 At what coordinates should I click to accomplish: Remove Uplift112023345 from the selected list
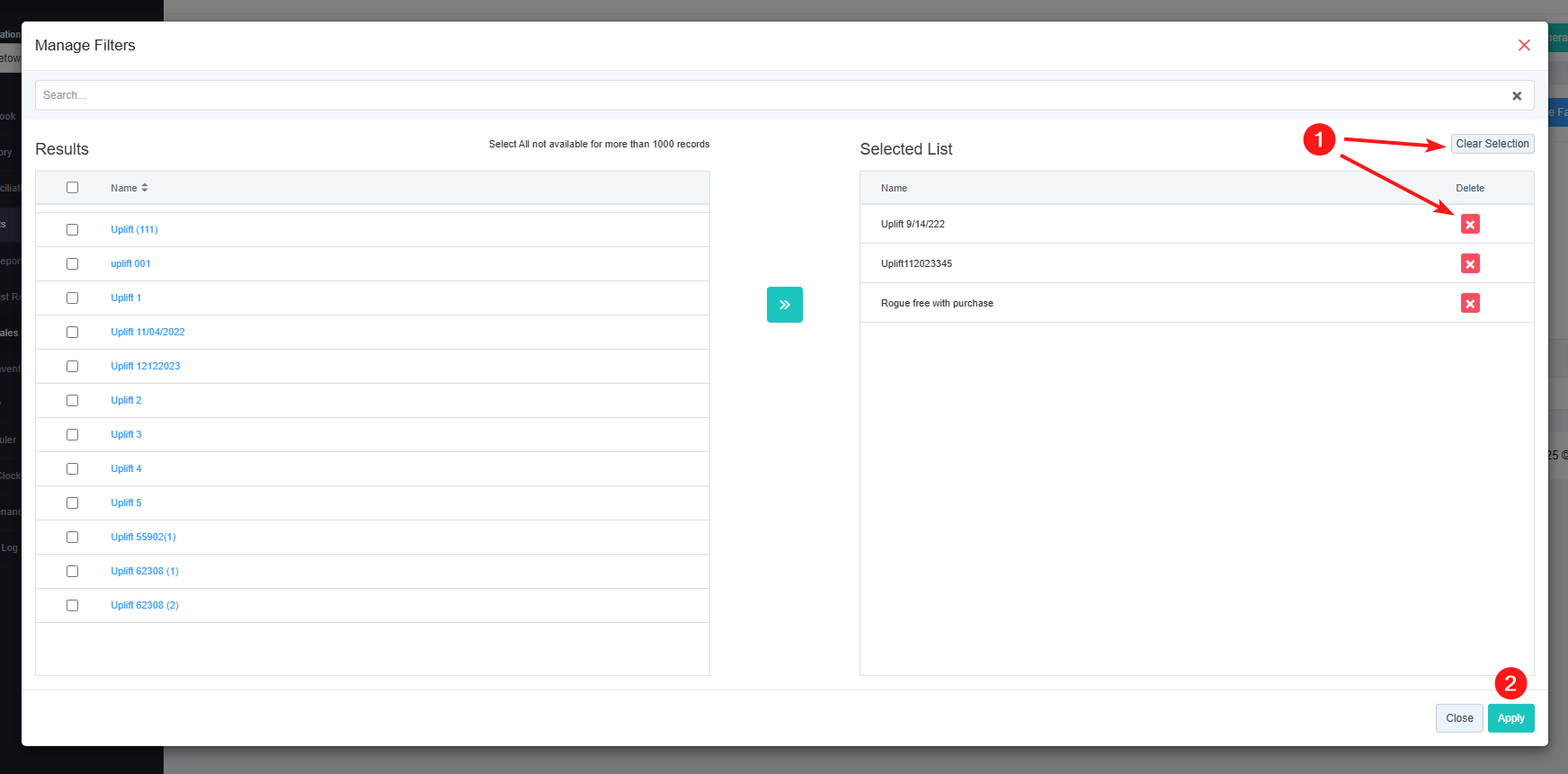pyautogui.click(x=1470, y=263)
